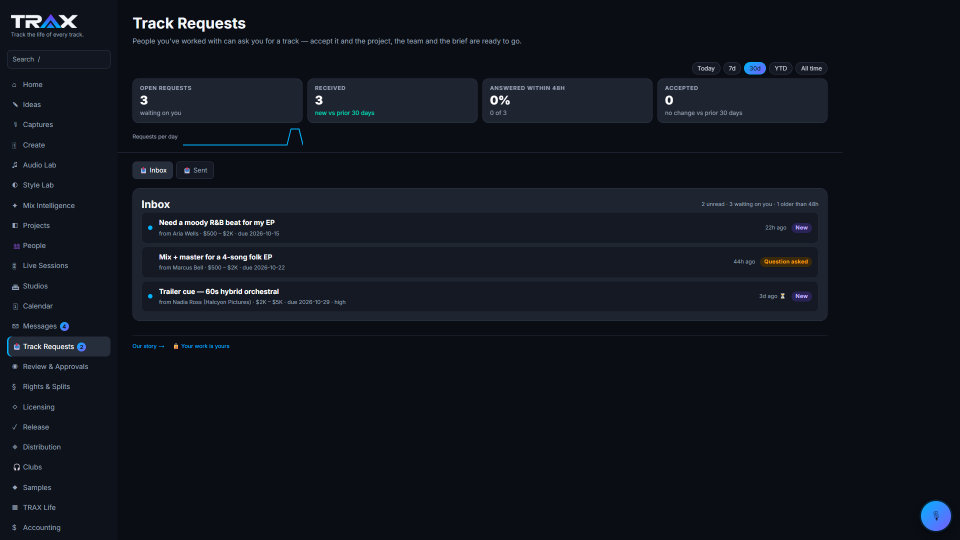960x540 pixels.
Task: Open the Rights & Splits page
Action: (59, 387)
